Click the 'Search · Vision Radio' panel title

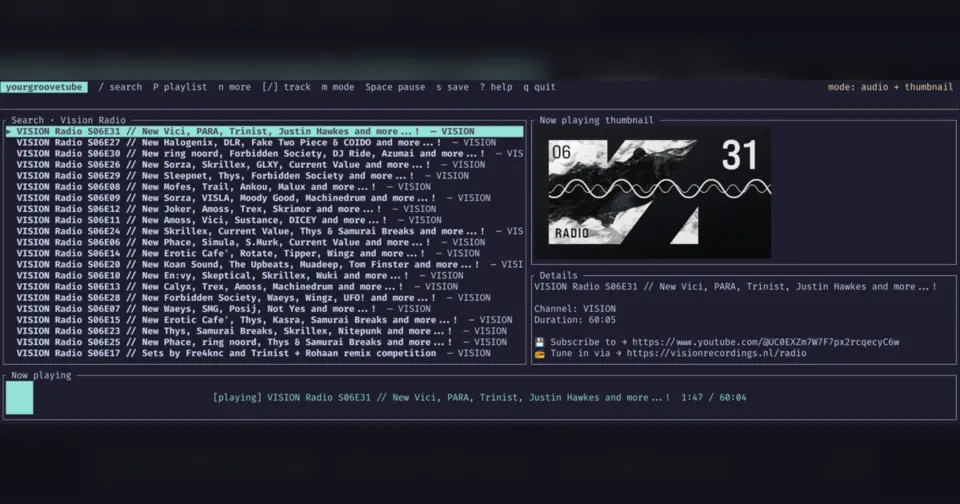(x=68, y=120)
